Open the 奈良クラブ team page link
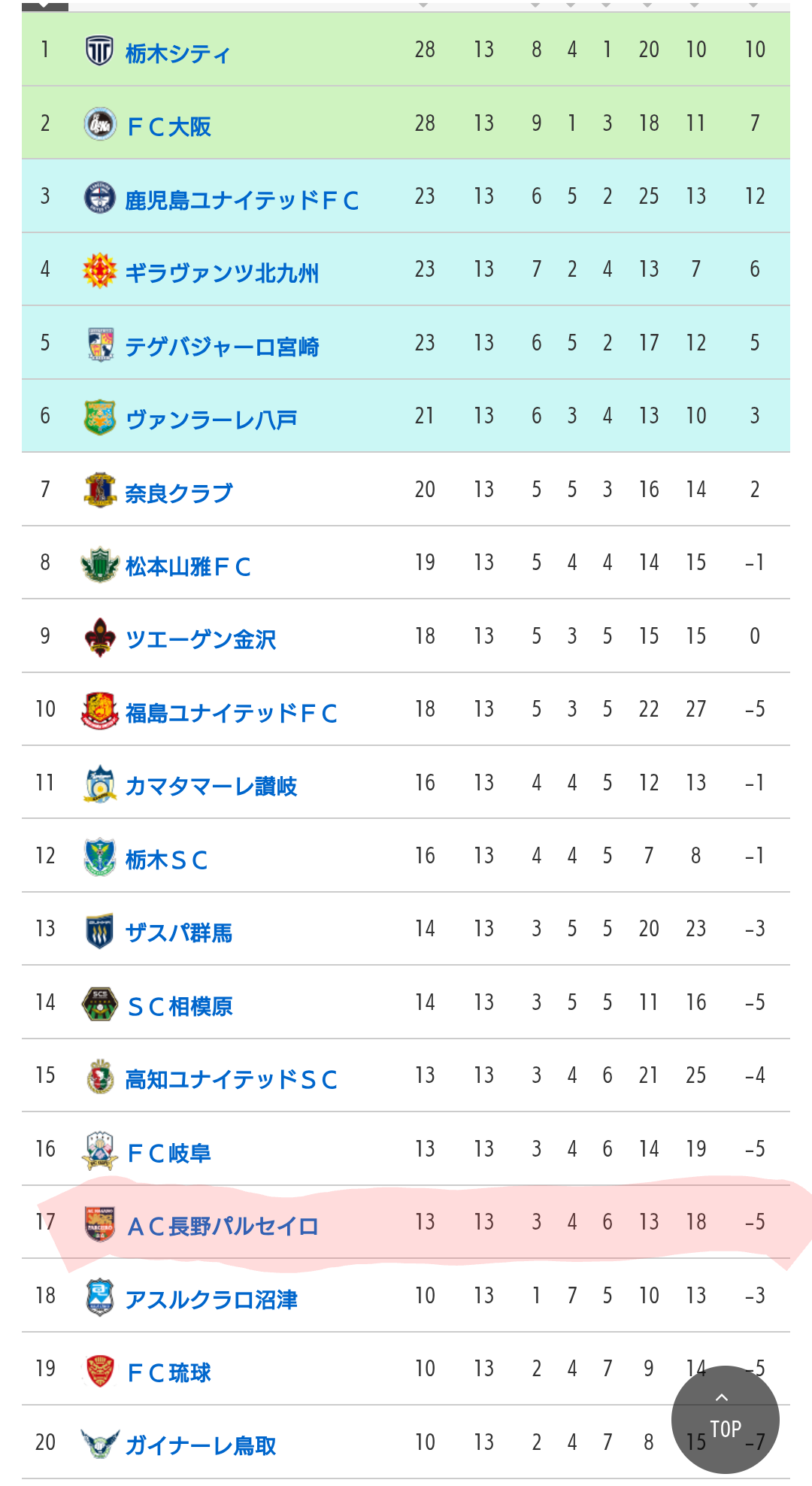 click(178, 493)
